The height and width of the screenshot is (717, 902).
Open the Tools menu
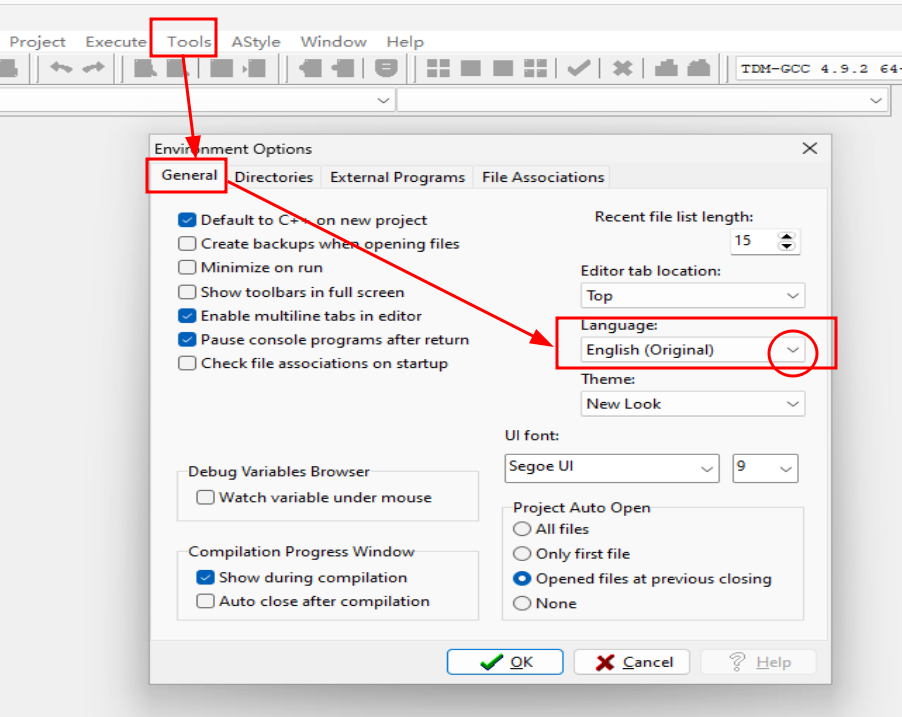coord(189,42)
